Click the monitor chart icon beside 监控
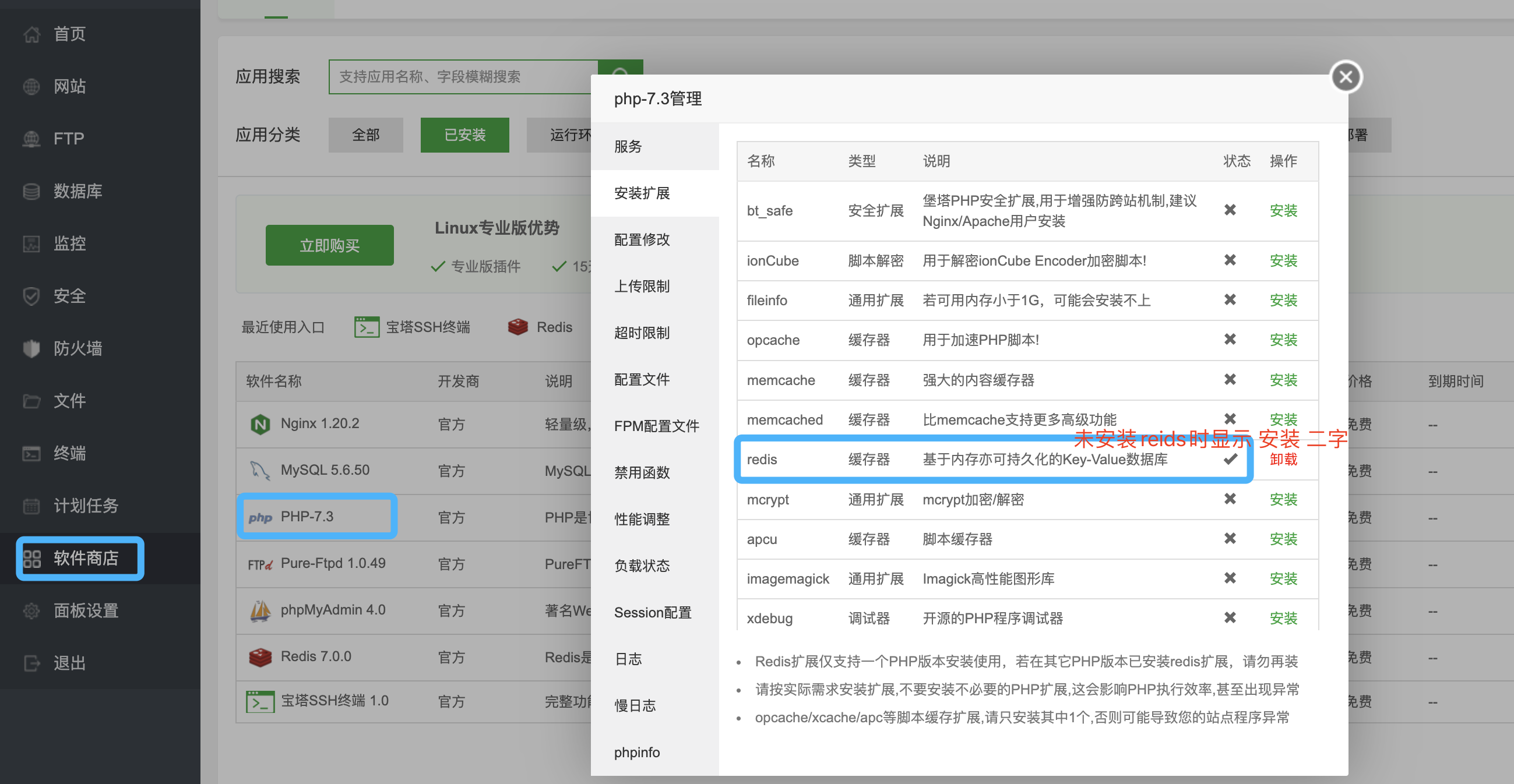Screen dimensions: 1514x784 [x=31, y=243]
